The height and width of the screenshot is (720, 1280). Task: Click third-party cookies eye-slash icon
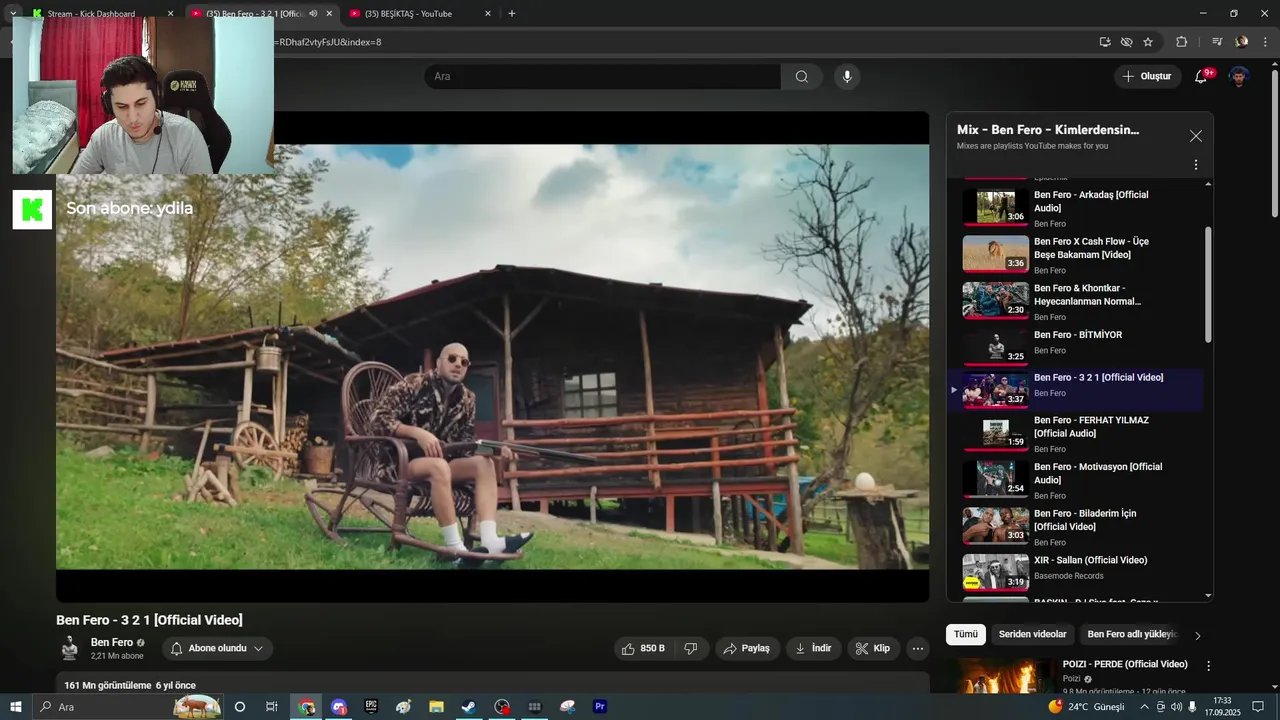point(1127,42)
